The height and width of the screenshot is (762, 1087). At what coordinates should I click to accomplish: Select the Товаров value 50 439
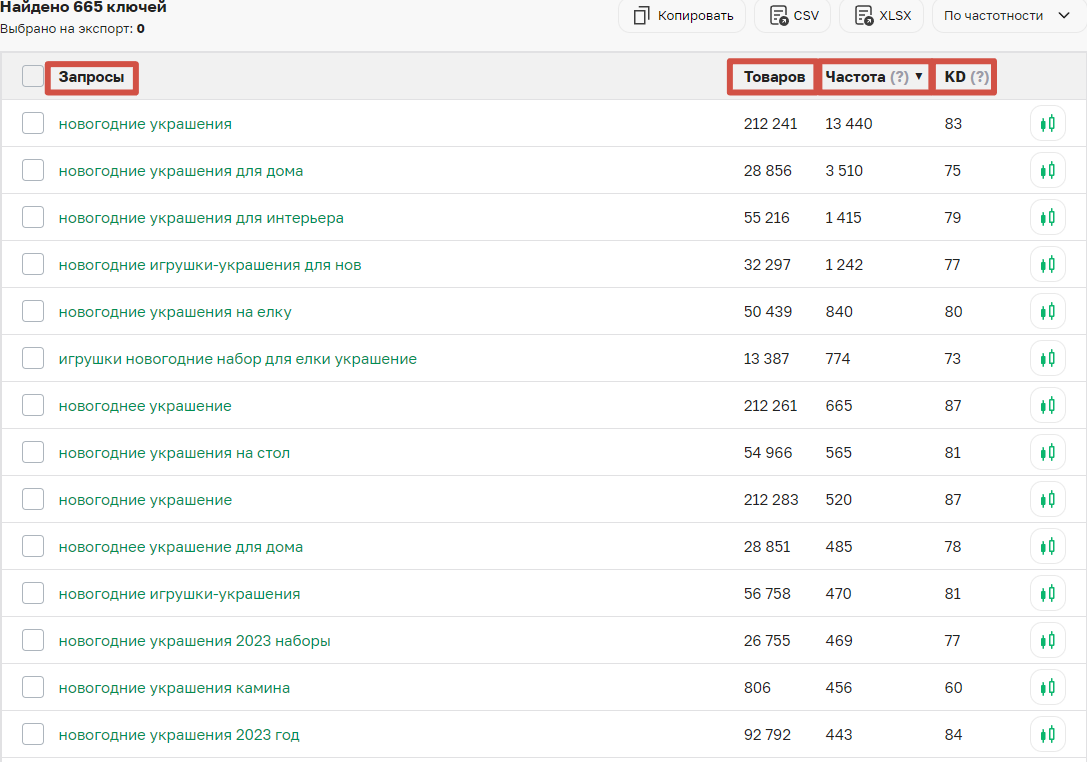pos(767,312)
